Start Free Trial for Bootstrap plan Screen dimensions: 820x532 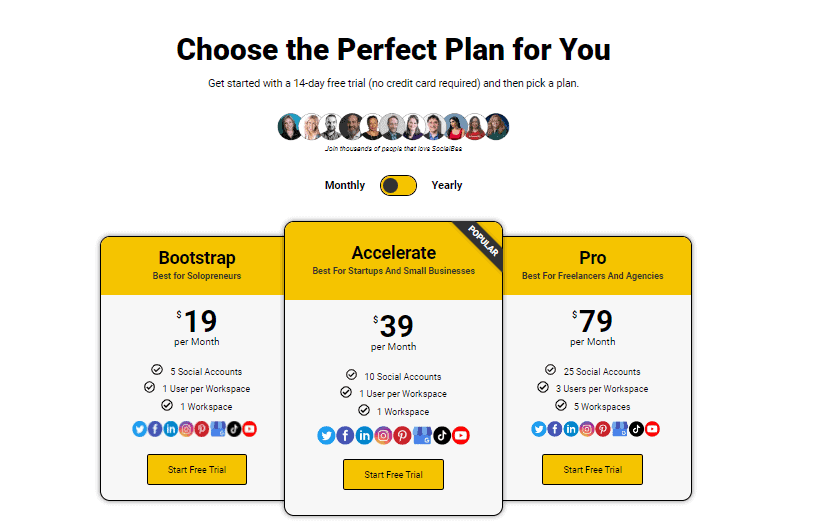coord(197,470)
